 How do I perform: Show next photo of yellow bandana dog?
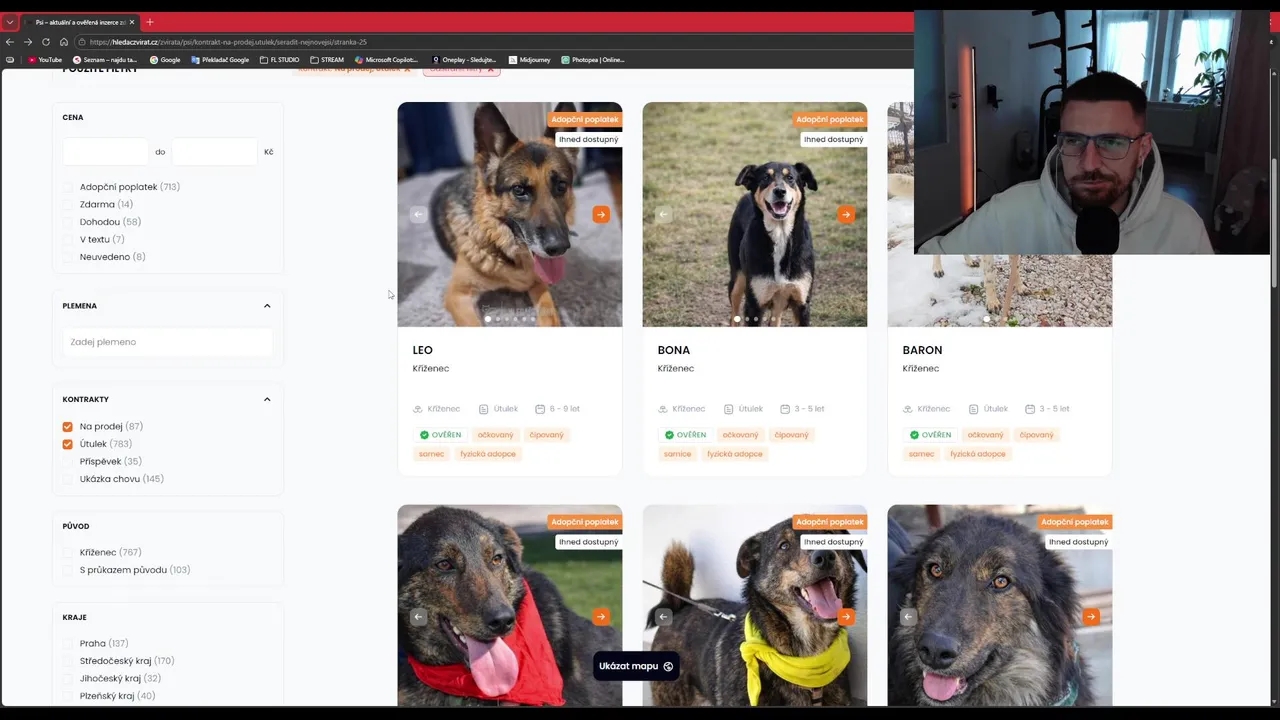pos(846,617)
